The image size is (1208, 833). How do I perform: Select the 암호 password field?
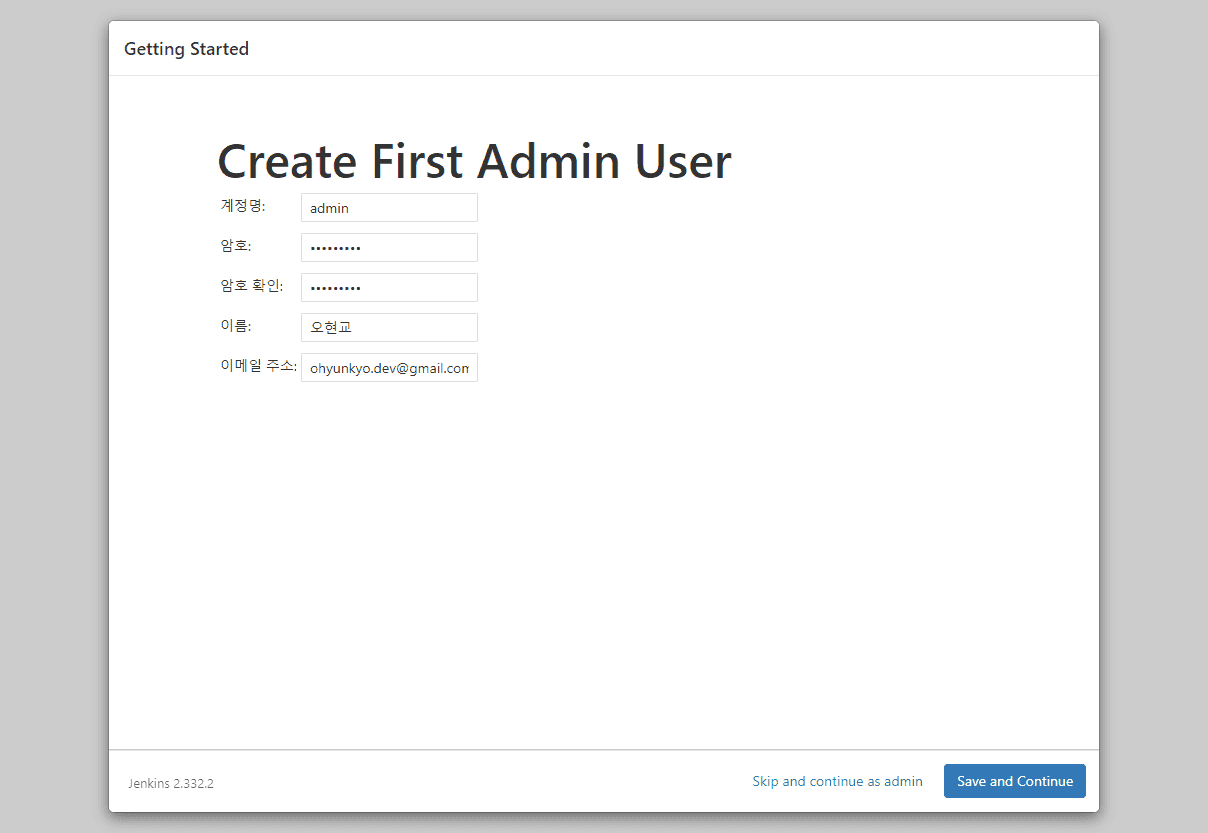(389, 248)
